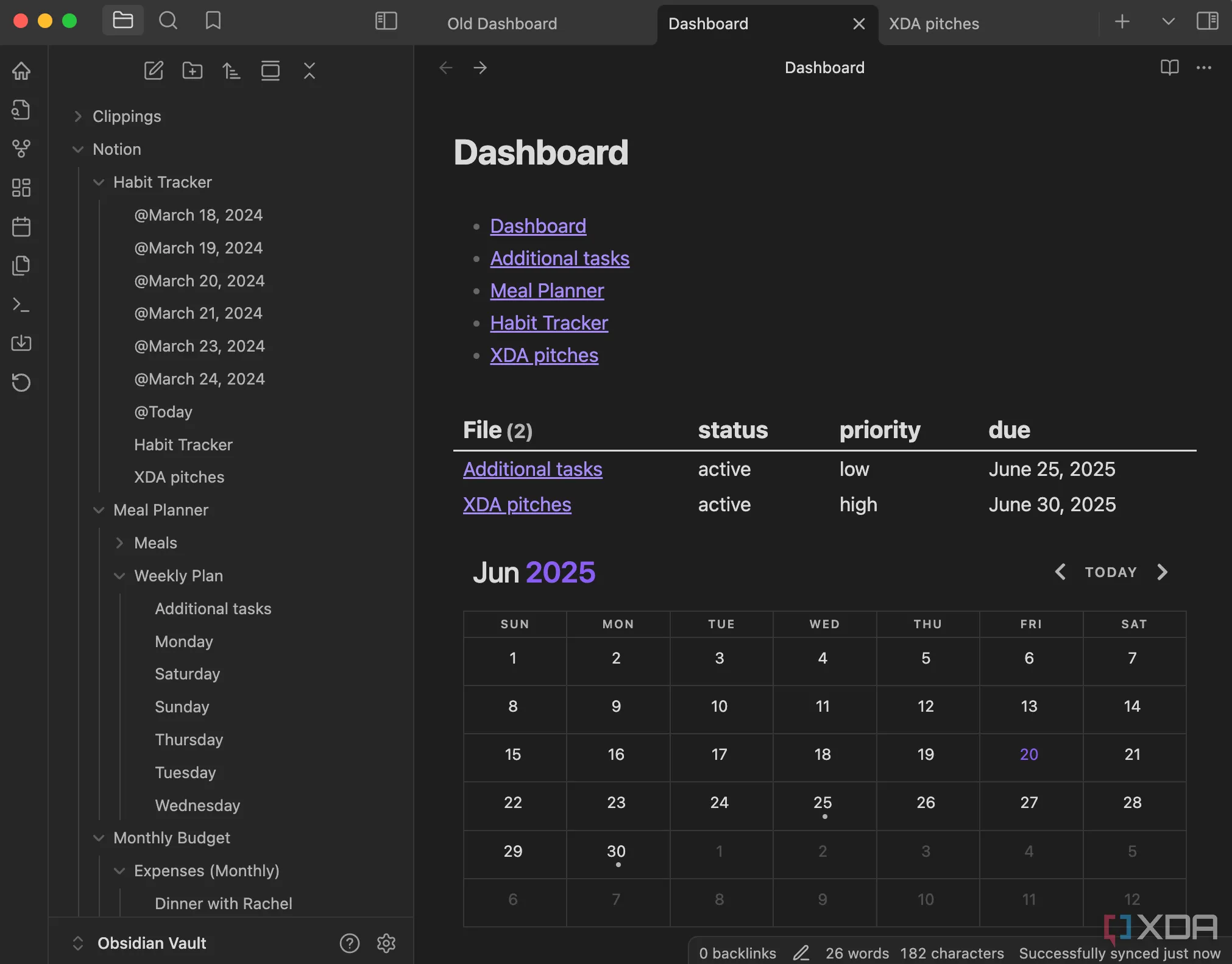Click the search icon
The width and height of the screenshot is (1232, 964).
click(x=168, y=21)
